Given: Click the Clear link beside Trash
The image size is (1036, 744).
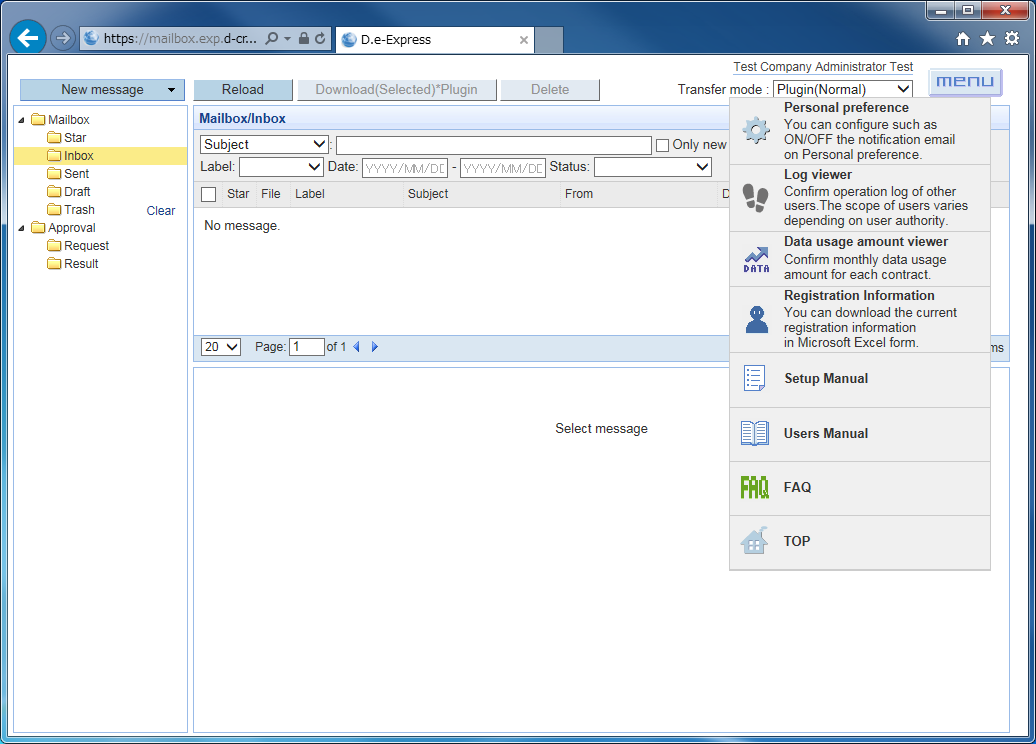Looking at the screenshot, I should click(x=160, y=211).
